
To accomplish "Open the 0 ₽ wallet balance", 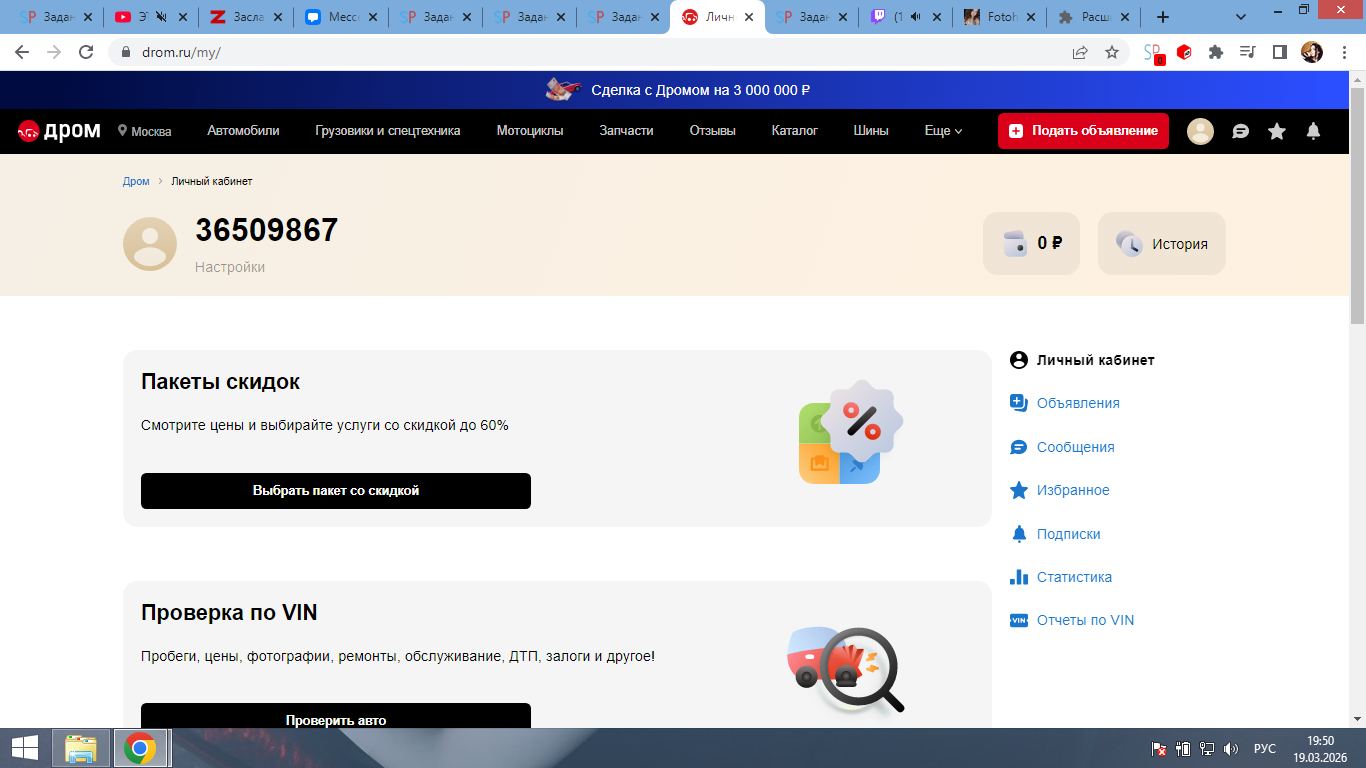I will click(x=1031, y=243).
